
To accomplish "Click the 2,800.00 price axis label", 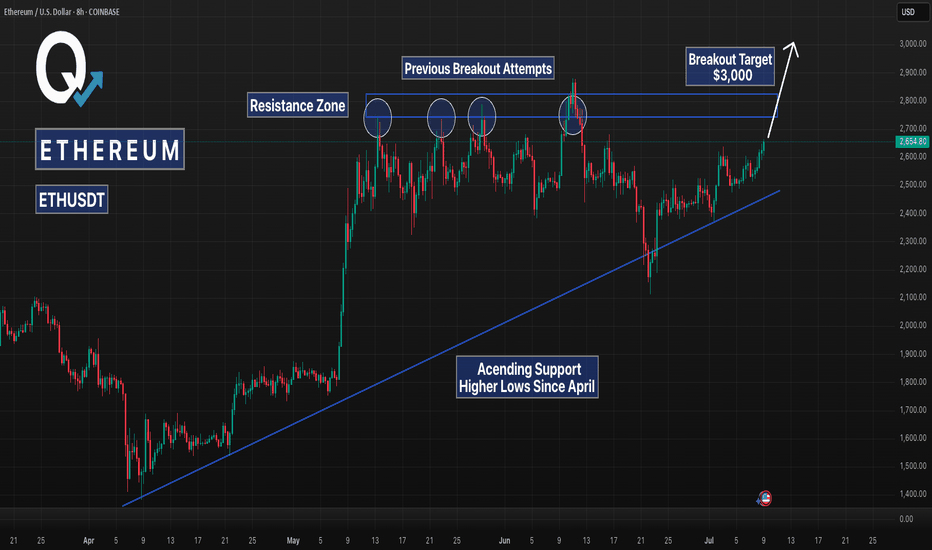I will pyautogui.click(x=912, y=100).
